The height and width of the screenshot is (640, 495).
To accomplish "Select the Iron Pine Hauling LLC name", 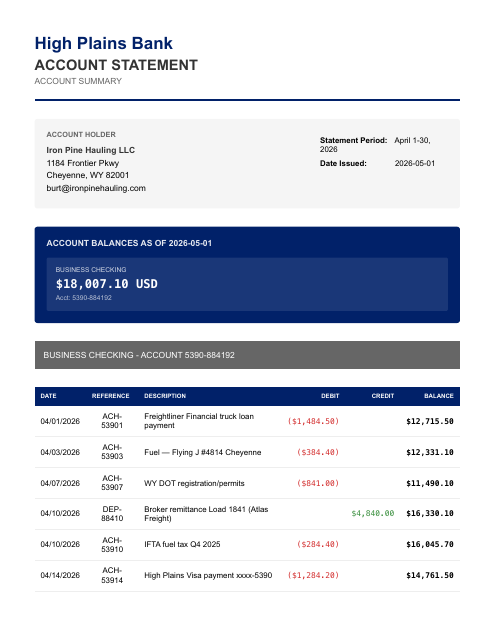I will tap(91, 150).
